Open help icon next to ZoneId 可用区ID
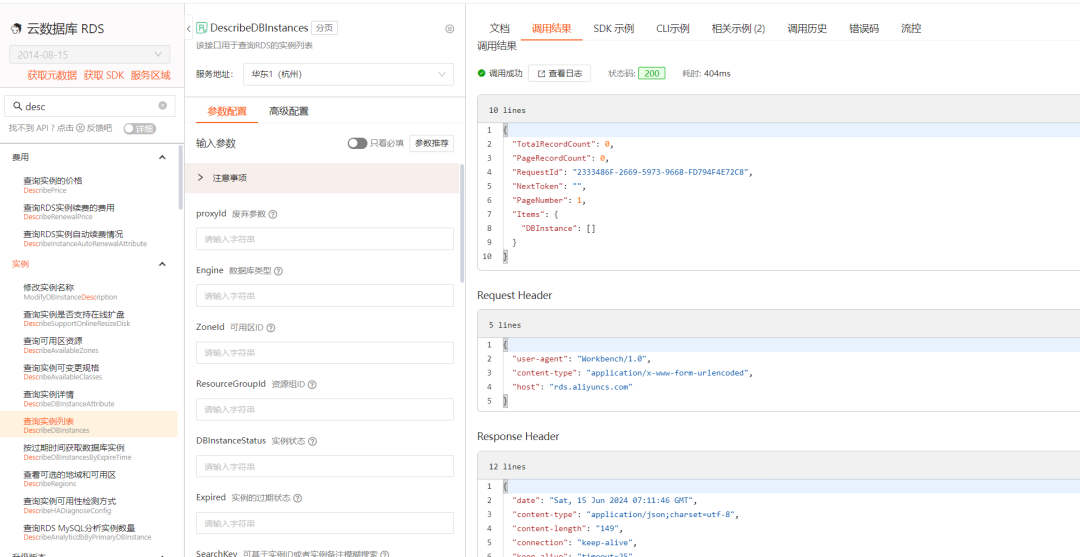Screen dimensions: 1080x557 (271, 328)
